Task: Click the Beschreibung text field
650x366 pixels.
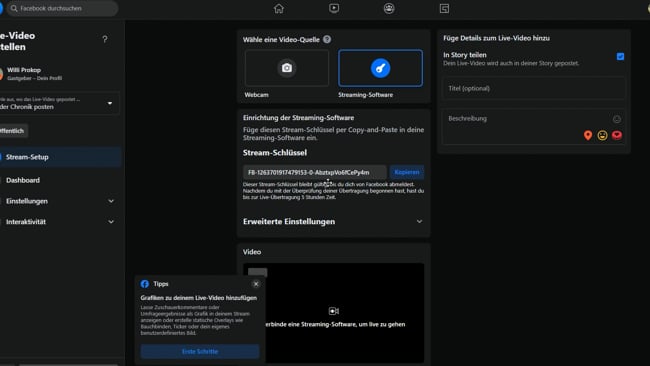Action: coord(534,127)
